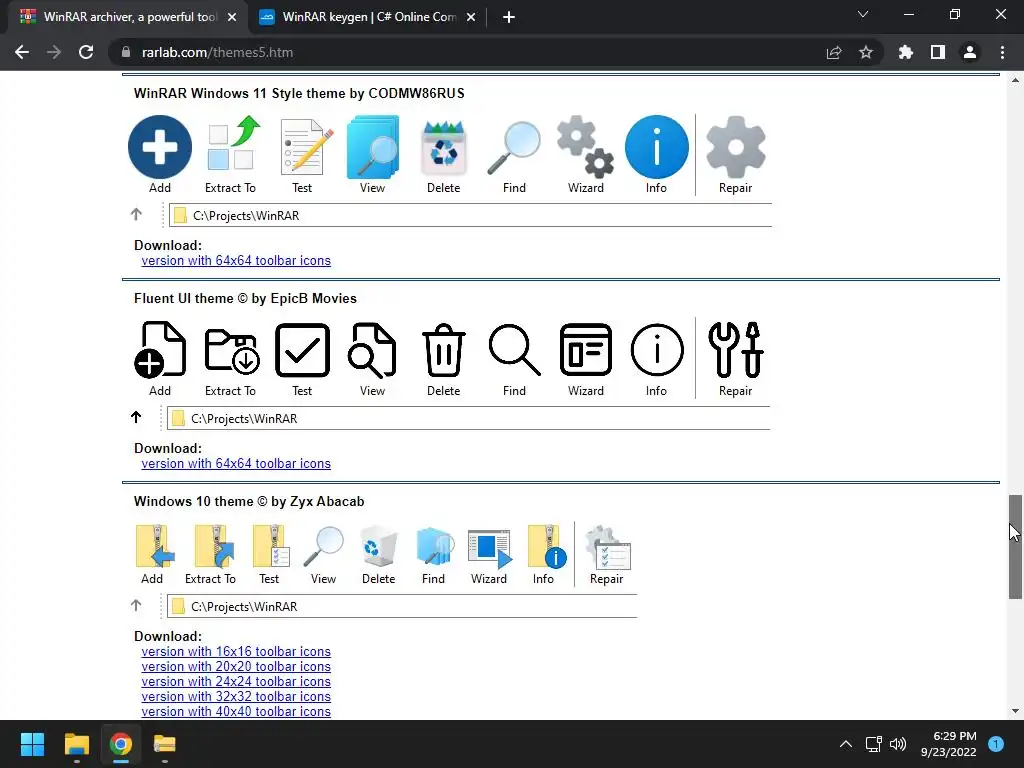
Task: Open version with 32x32 toolbar icons link
Action: pos(236,697)
